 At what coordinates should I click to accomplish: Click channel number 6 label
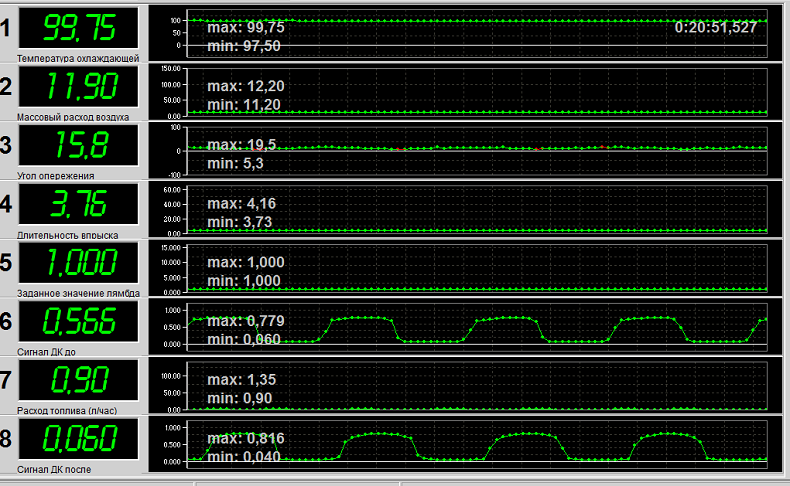(x=7, y=321)
